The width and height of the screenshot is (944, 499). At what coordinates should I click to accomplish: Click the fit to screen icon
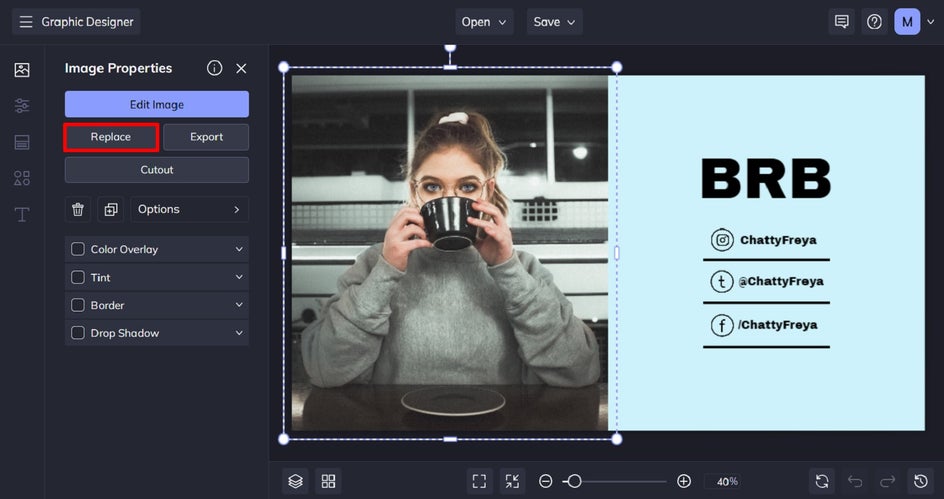click(x=479, y=481)
